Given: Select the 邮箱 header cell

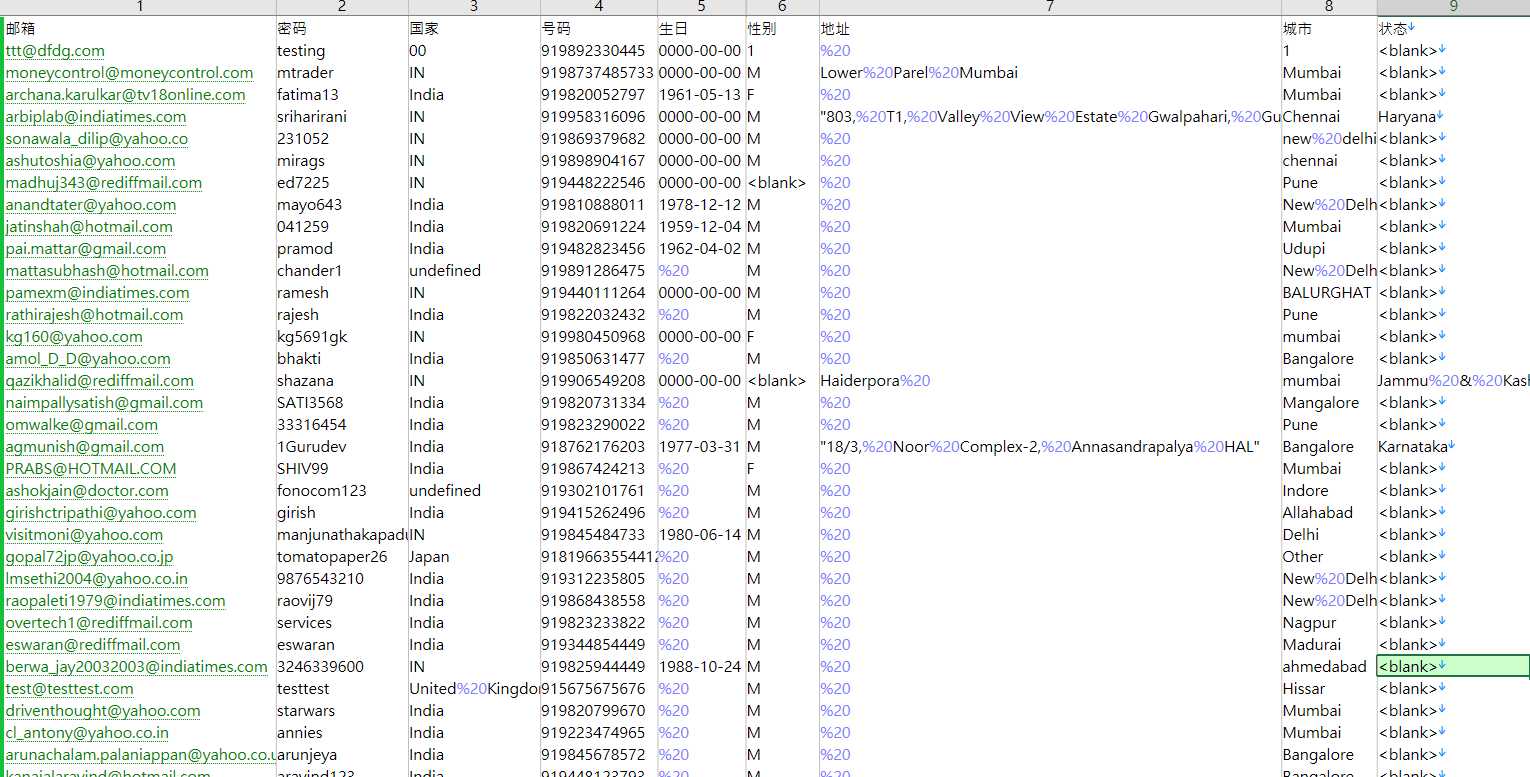Looking at the screenshot, I should [x=139, y=28].
